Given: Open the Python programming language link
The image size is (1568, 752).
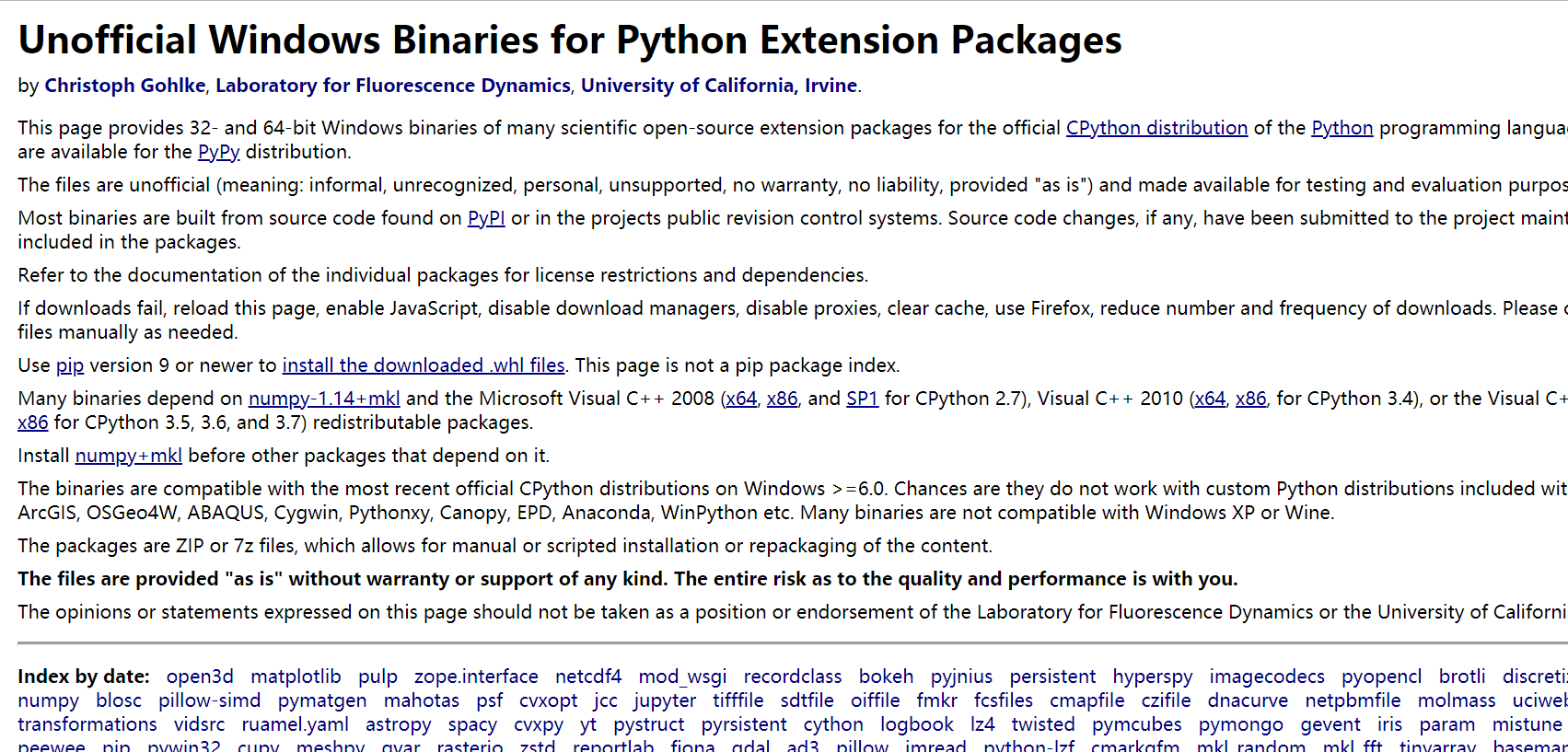Looking at the screenshot, I should point(1342,128).
